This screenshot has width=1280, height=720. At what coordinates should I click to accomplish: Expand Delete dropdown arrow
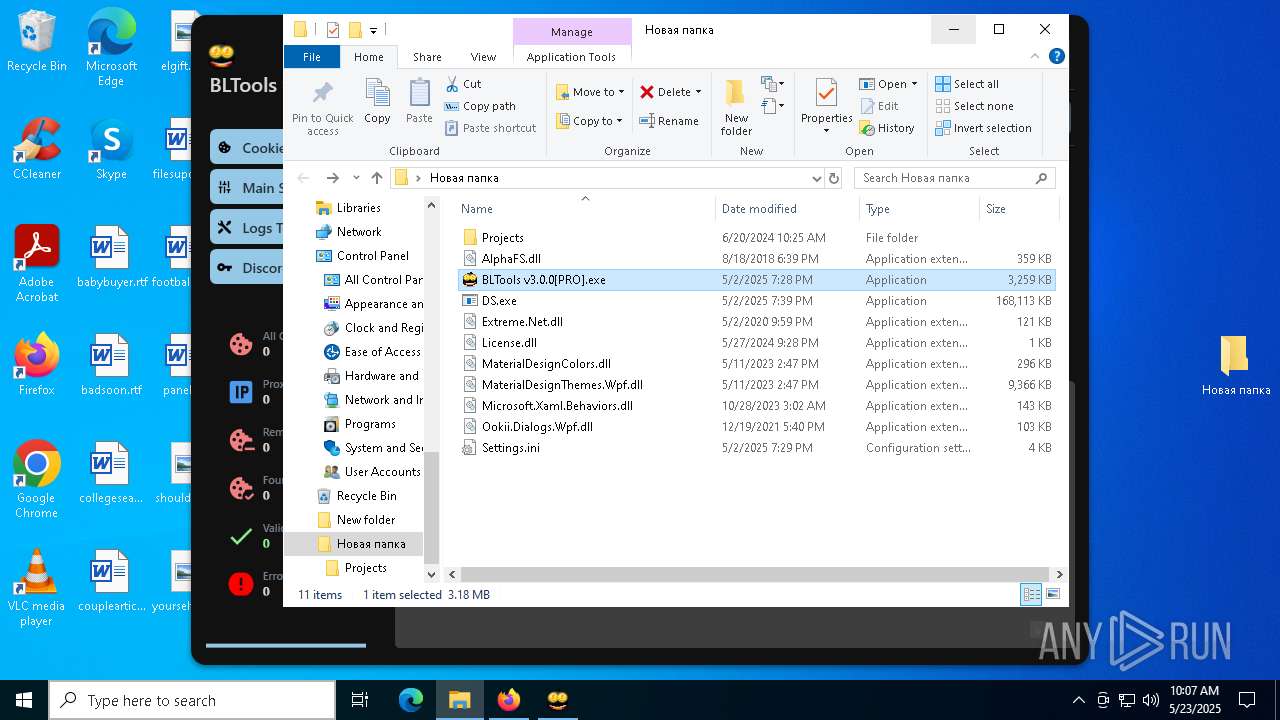pos(698,92)
